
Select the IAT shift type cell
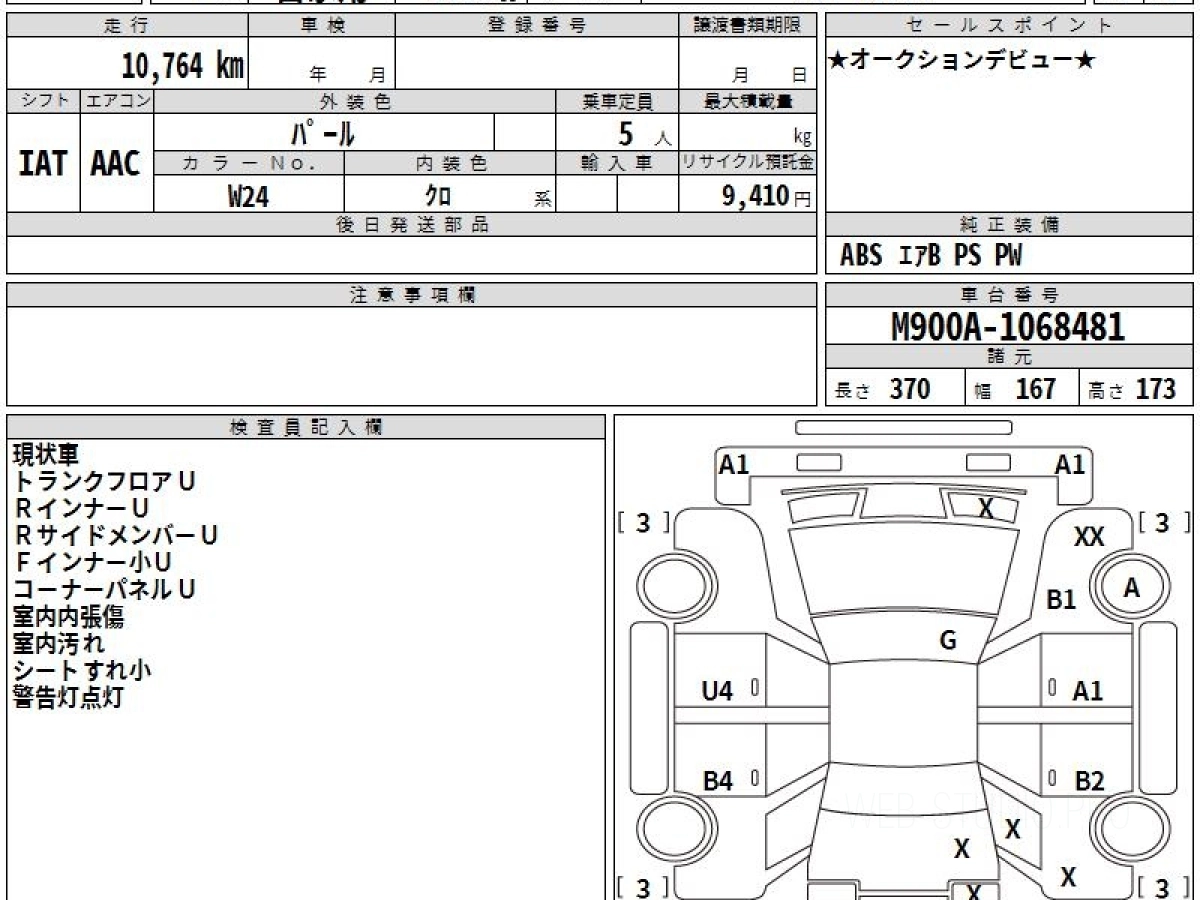(x=43, y=164)
